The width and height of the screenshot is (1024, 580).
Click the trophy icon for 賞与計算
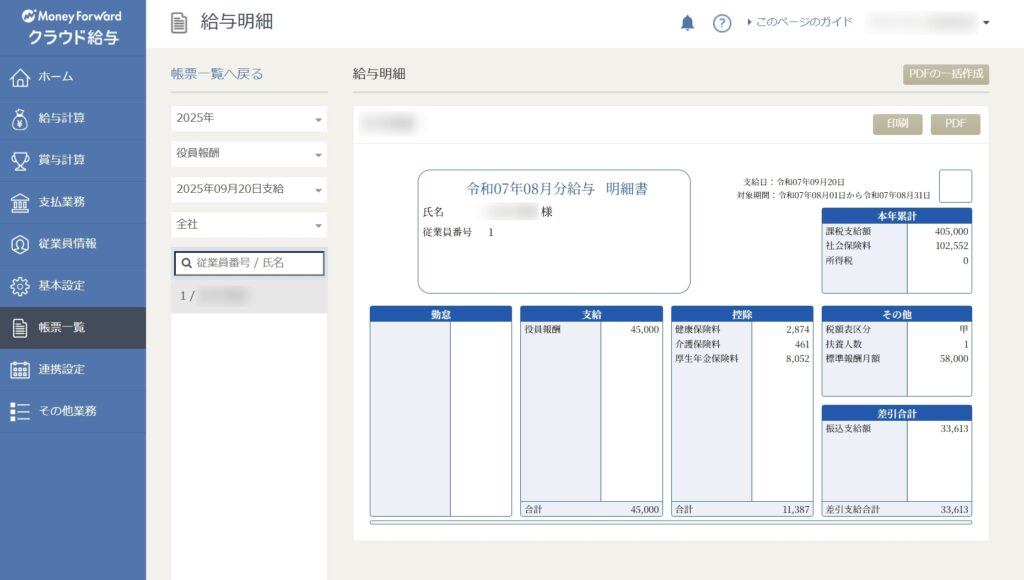(20, 160)
